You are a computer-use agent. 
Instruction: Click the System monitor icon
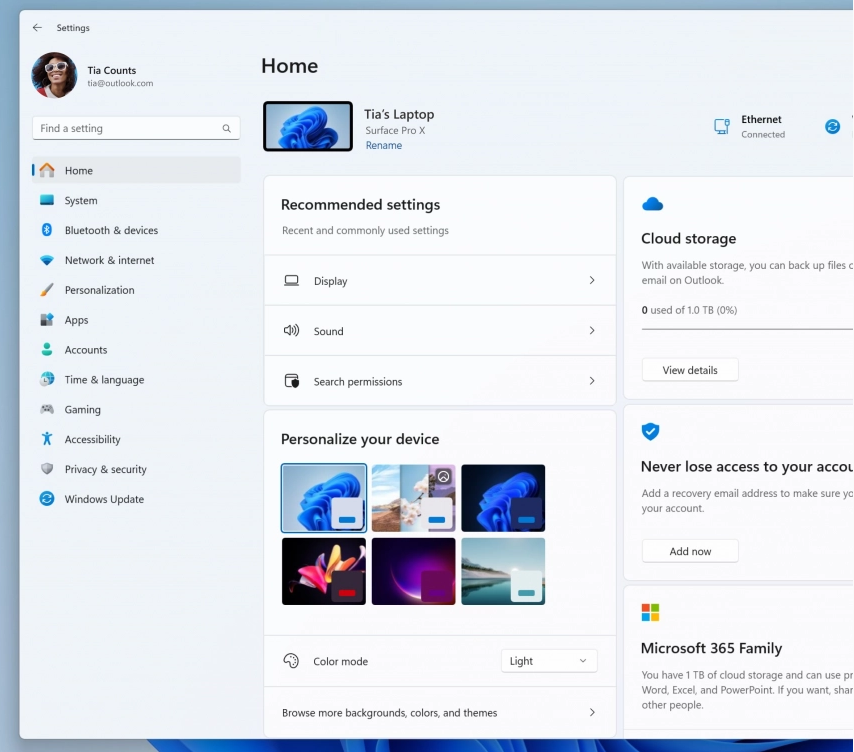pos(47,200)
